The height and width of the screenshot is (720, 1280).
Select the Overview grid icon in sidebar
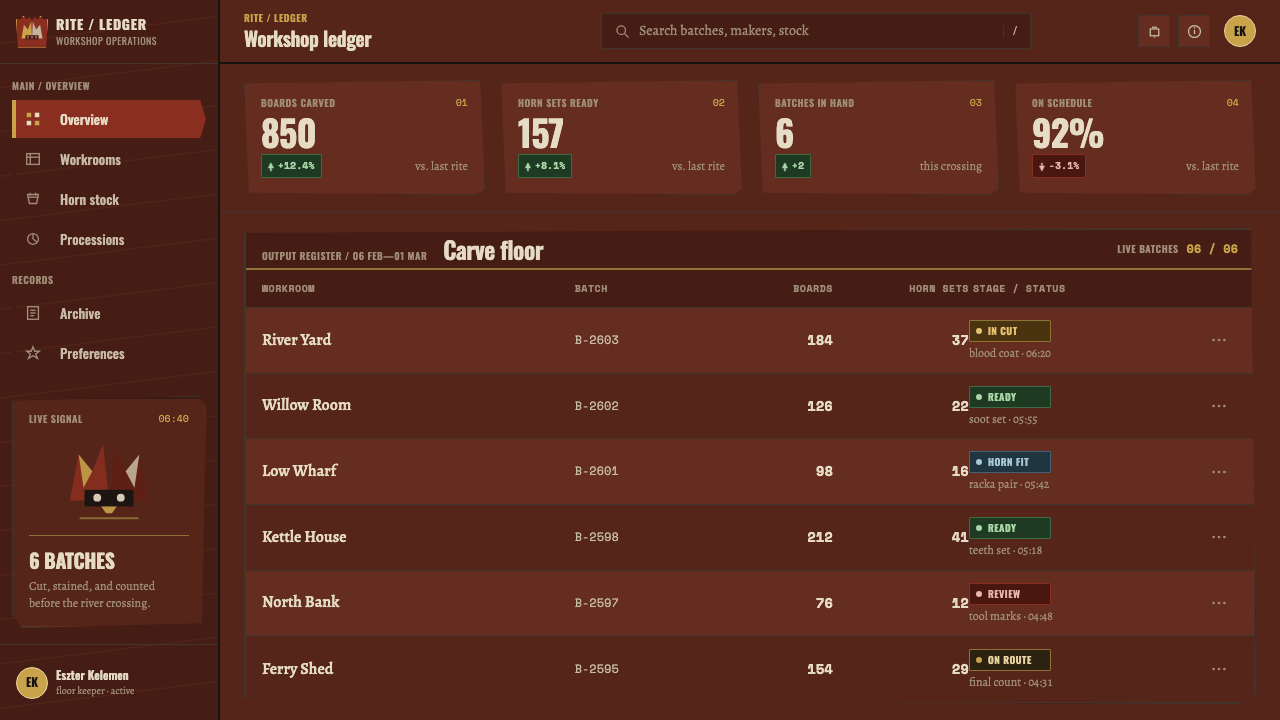pos(33,119)
